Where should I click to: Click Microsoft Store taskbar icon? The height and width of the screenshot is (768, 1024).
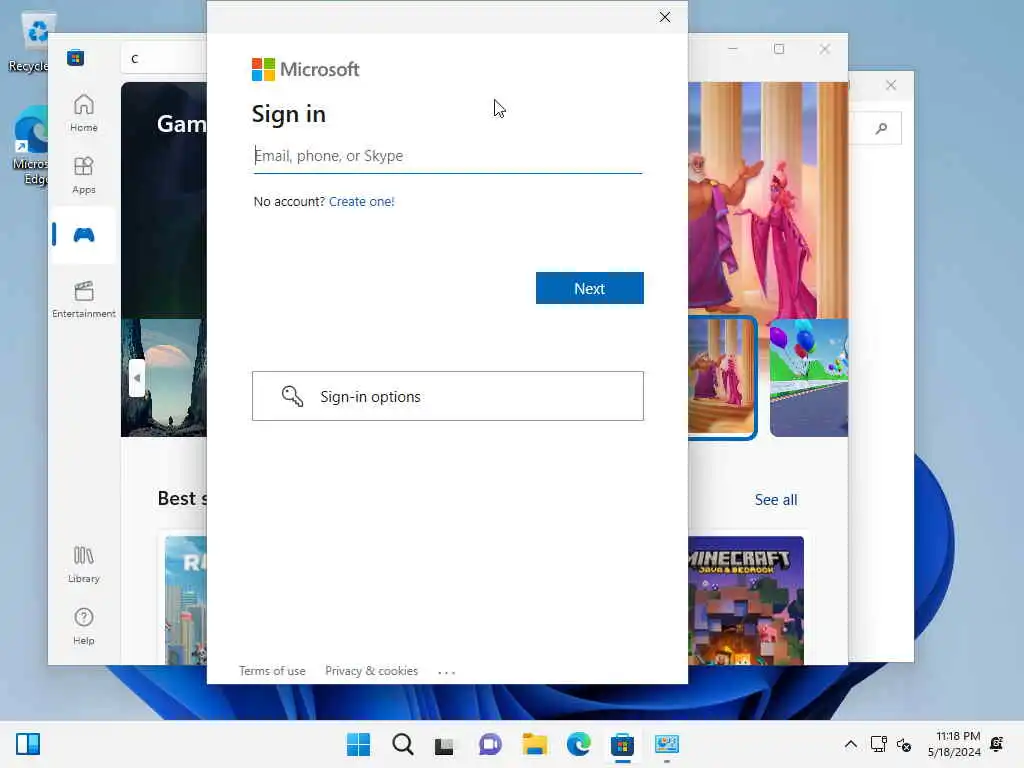[622, 744]
